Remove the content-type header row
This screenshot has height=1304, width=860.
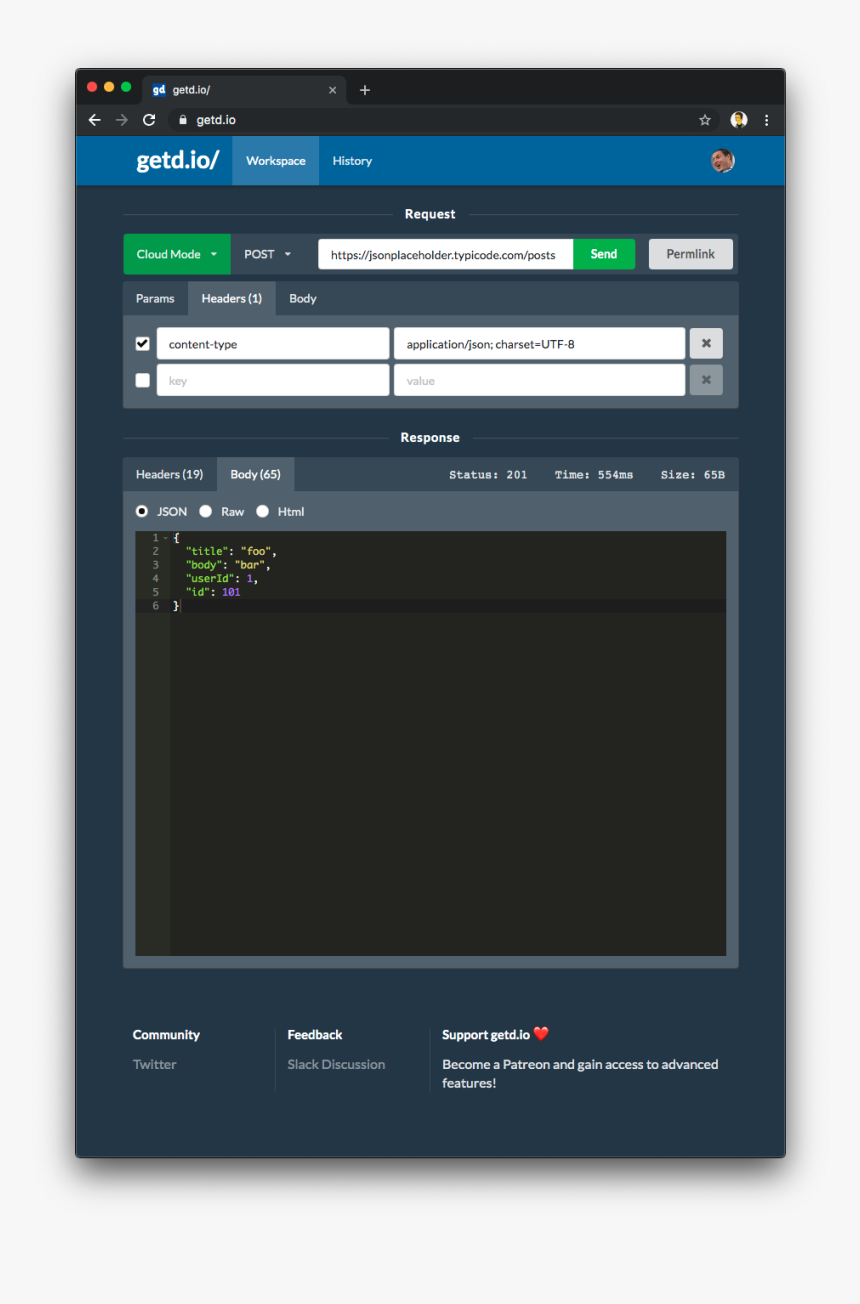[706, 344]
